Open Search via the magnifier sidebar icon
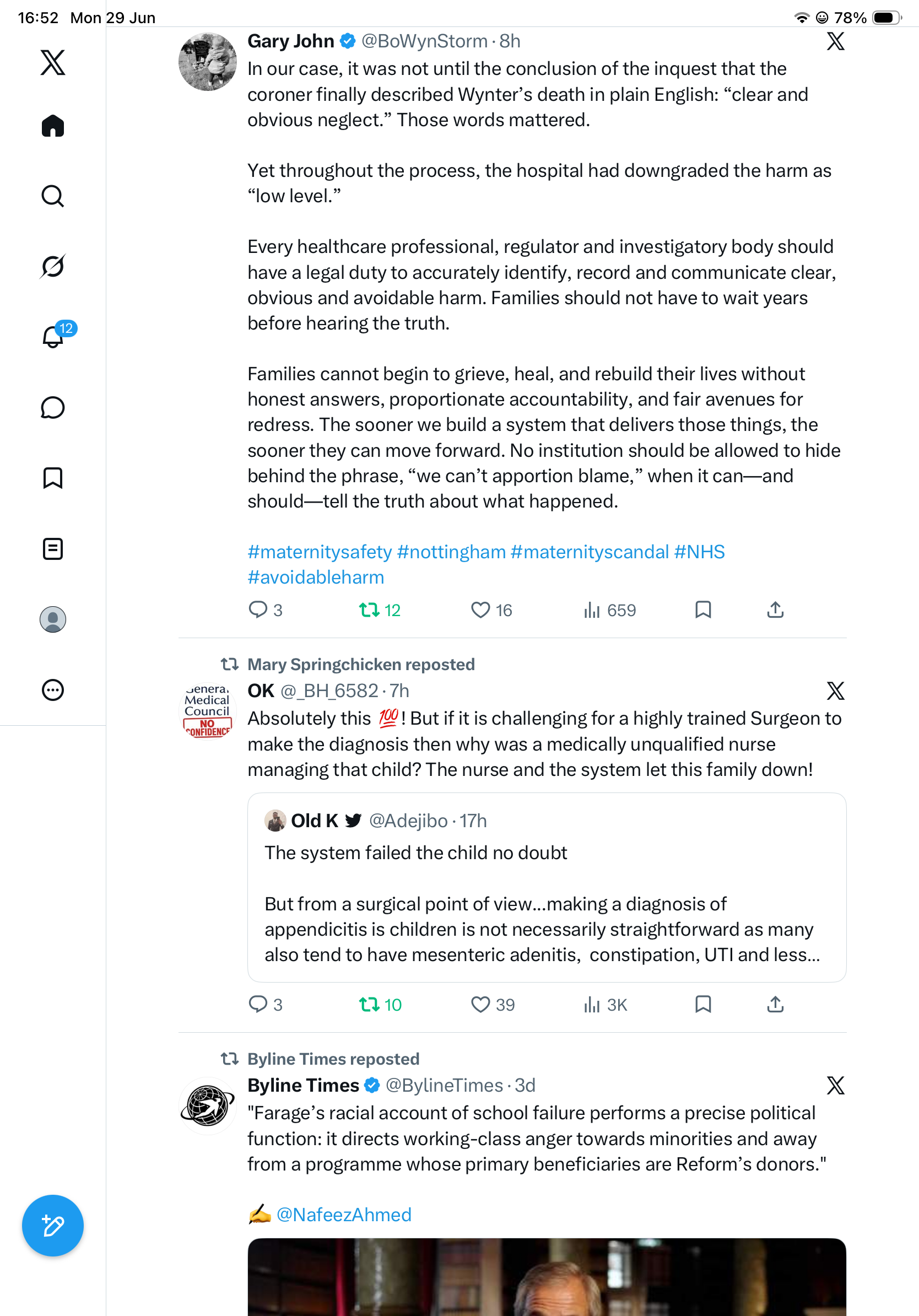Image resolution: width=919 pixels, height=1316 pixels. pyautogui.click(x=53, y=196)
